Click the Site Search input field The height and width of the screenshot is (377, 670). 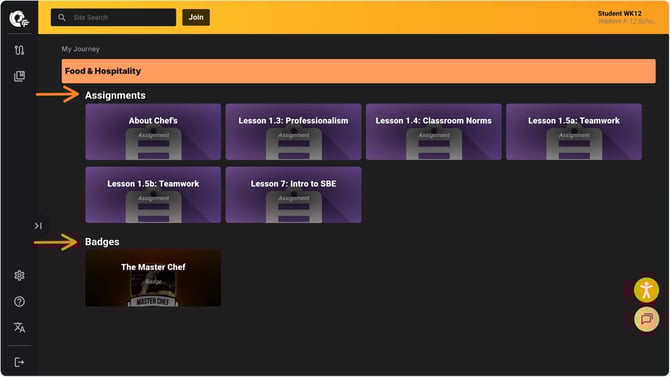pos(113,18)
